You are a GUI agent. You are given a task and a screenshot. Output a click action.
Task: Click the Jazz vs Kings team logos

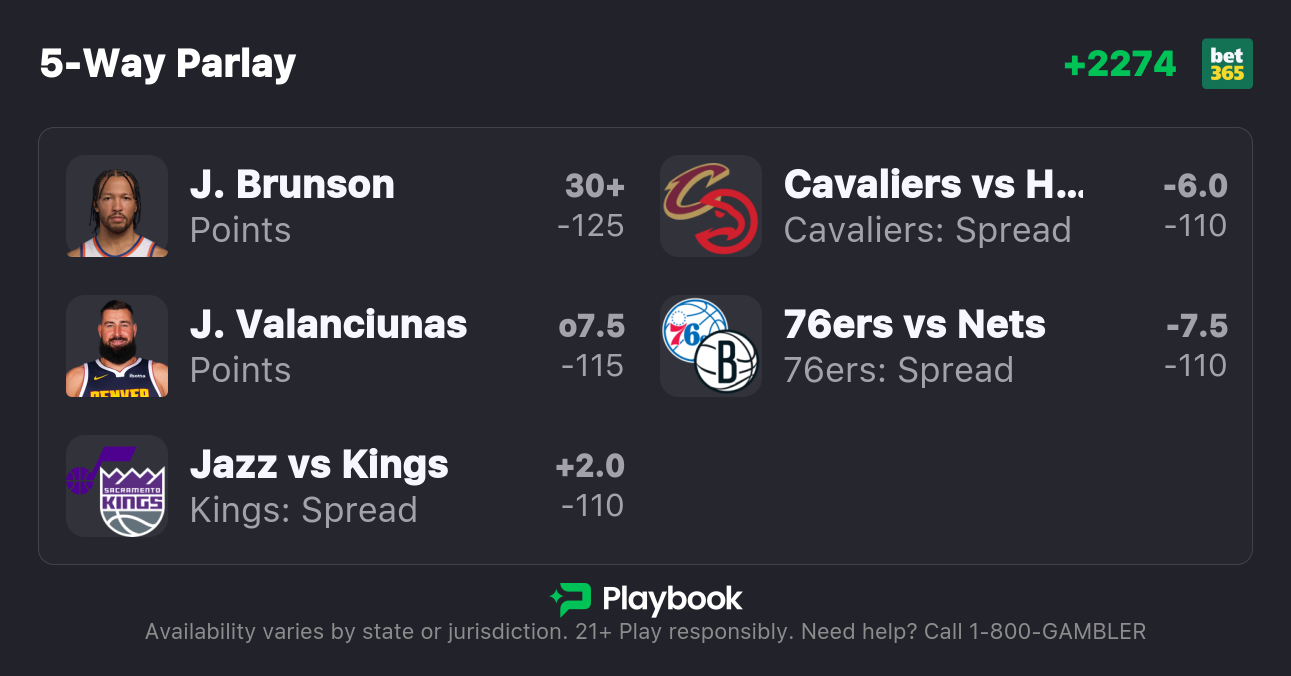117,486
